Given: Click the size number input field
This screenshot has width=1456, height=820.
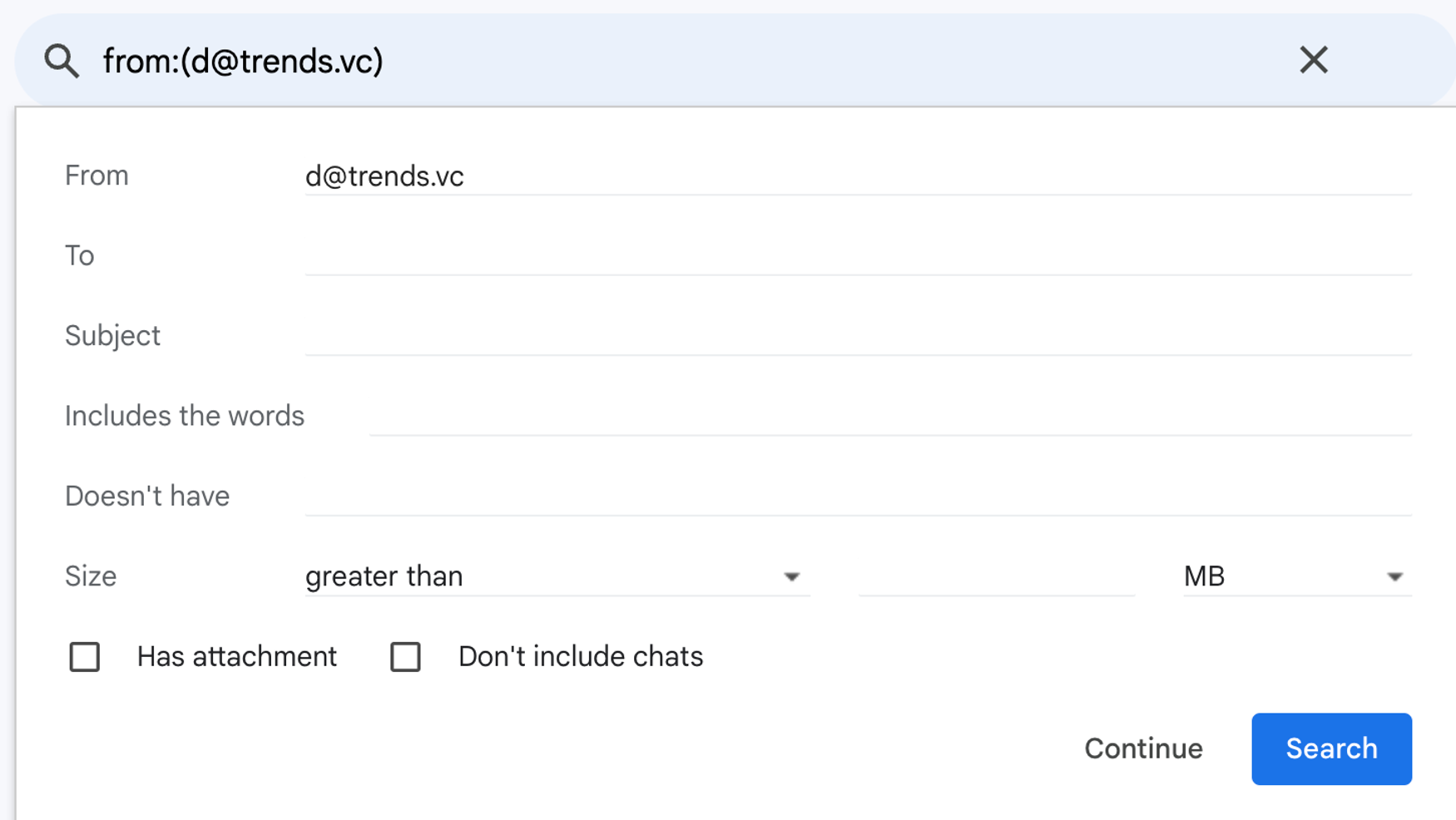Looking at the screenshot, I should point(997,576).
